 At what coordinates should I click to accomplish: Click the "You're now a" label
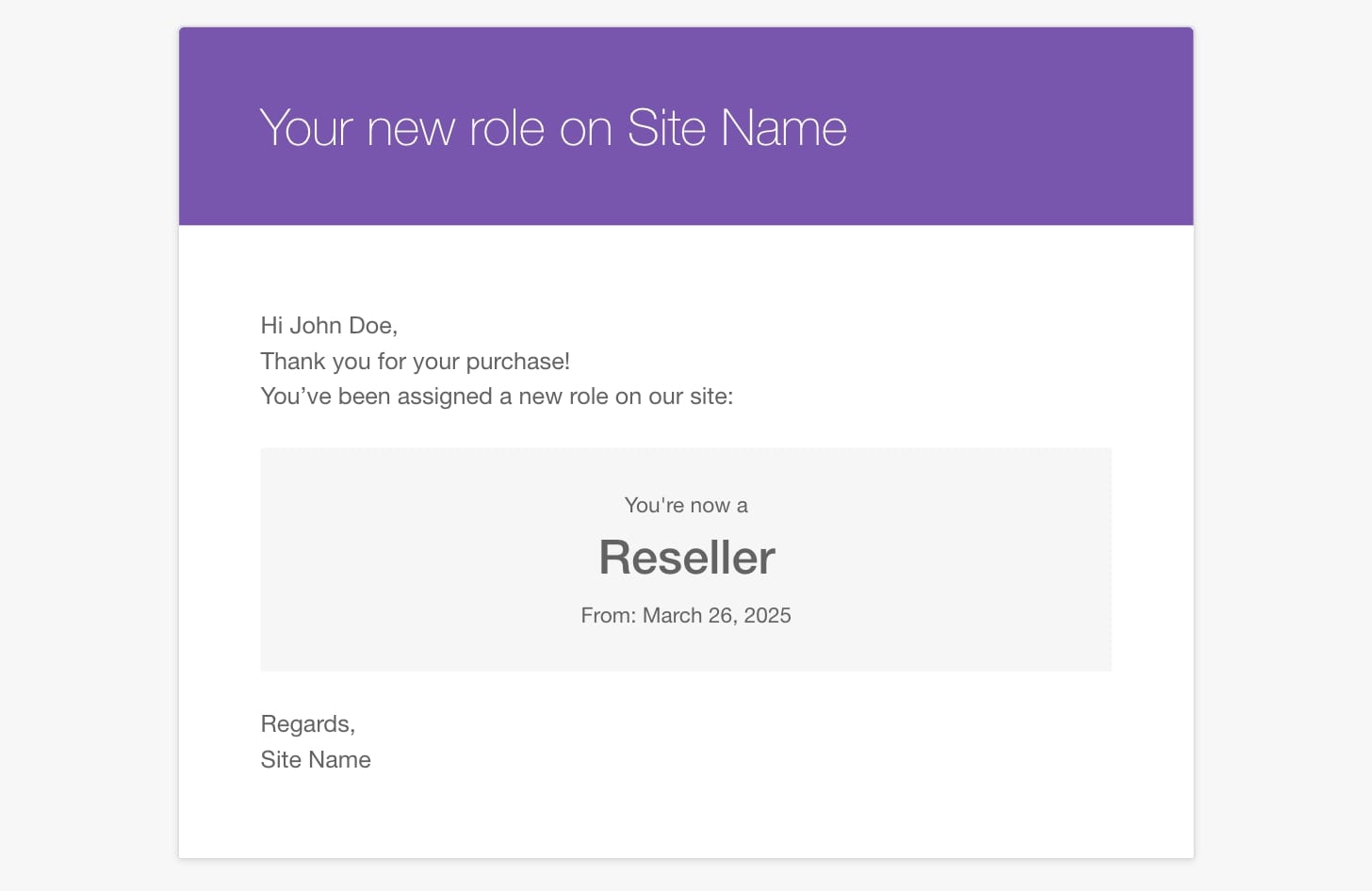[x=686, y=506]
